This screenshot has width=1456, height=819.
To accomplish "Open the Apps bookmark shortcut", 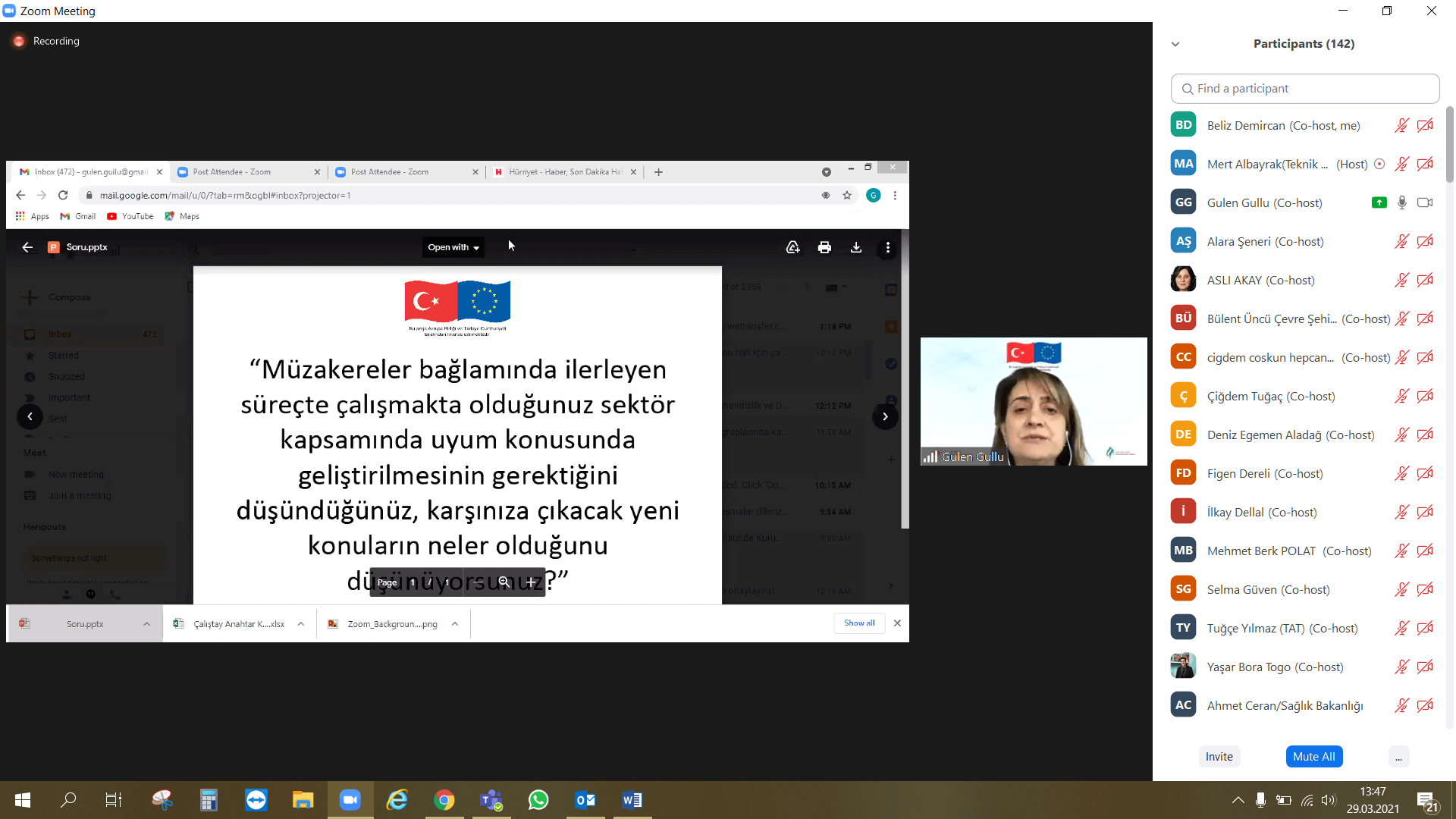I will (x=33, y=216).
